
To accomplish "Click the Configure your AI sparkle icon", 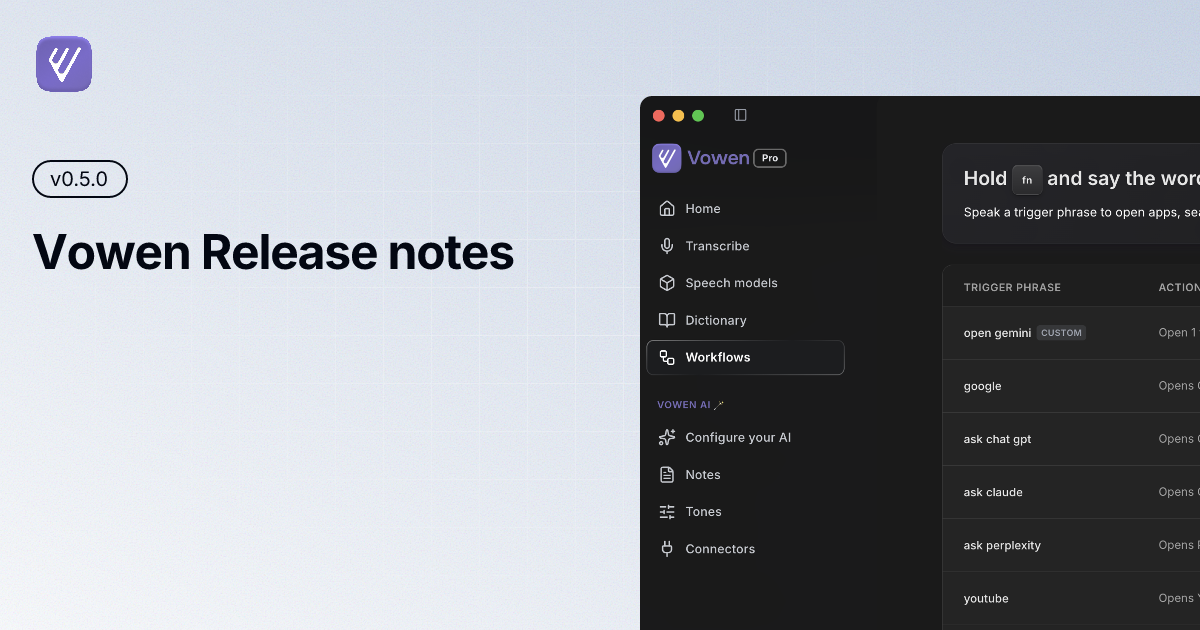I will (x=667, y=438).
